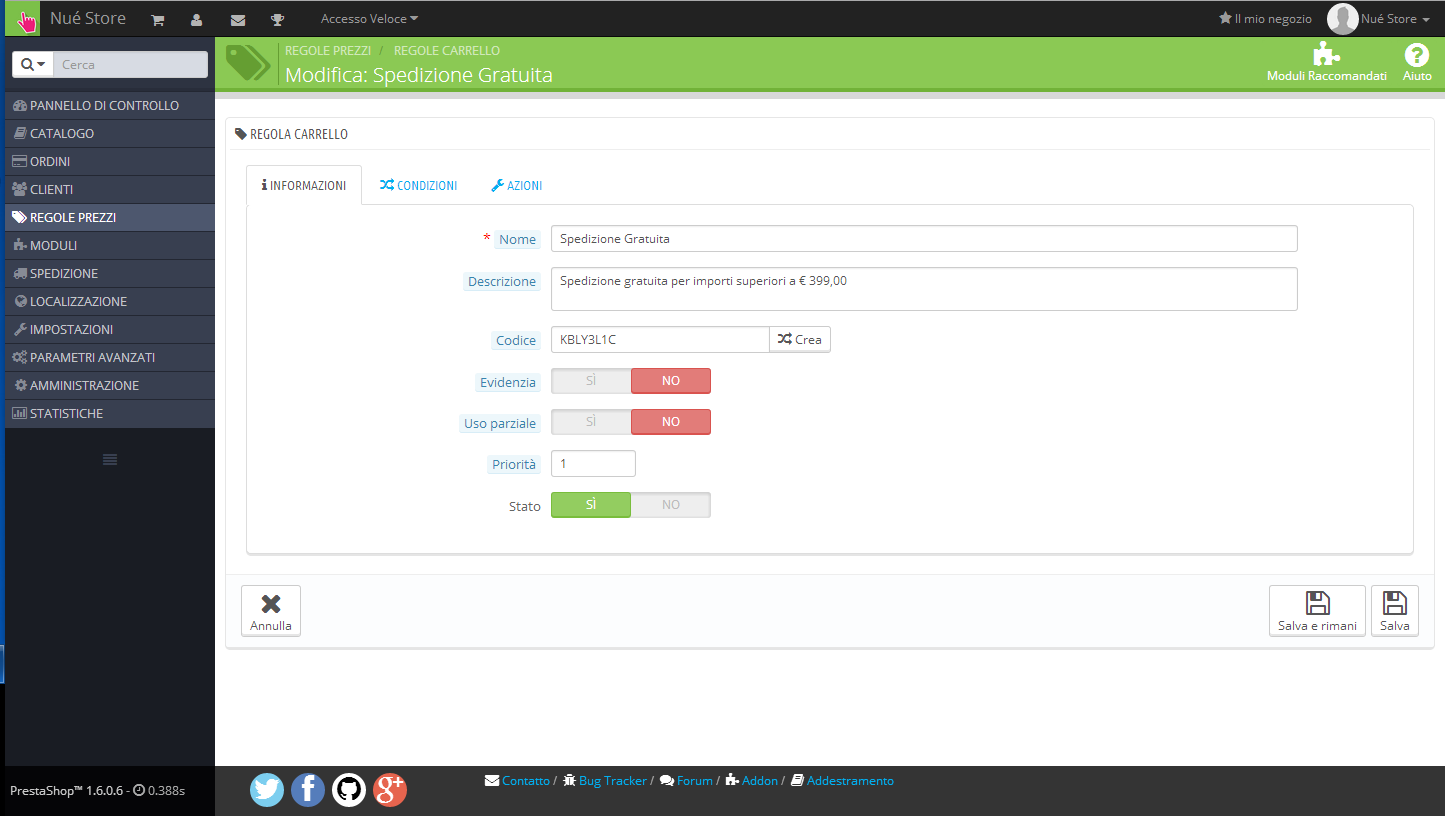Open the Contatto footer link
1445x816 pixels.
[x=526, y=781]
